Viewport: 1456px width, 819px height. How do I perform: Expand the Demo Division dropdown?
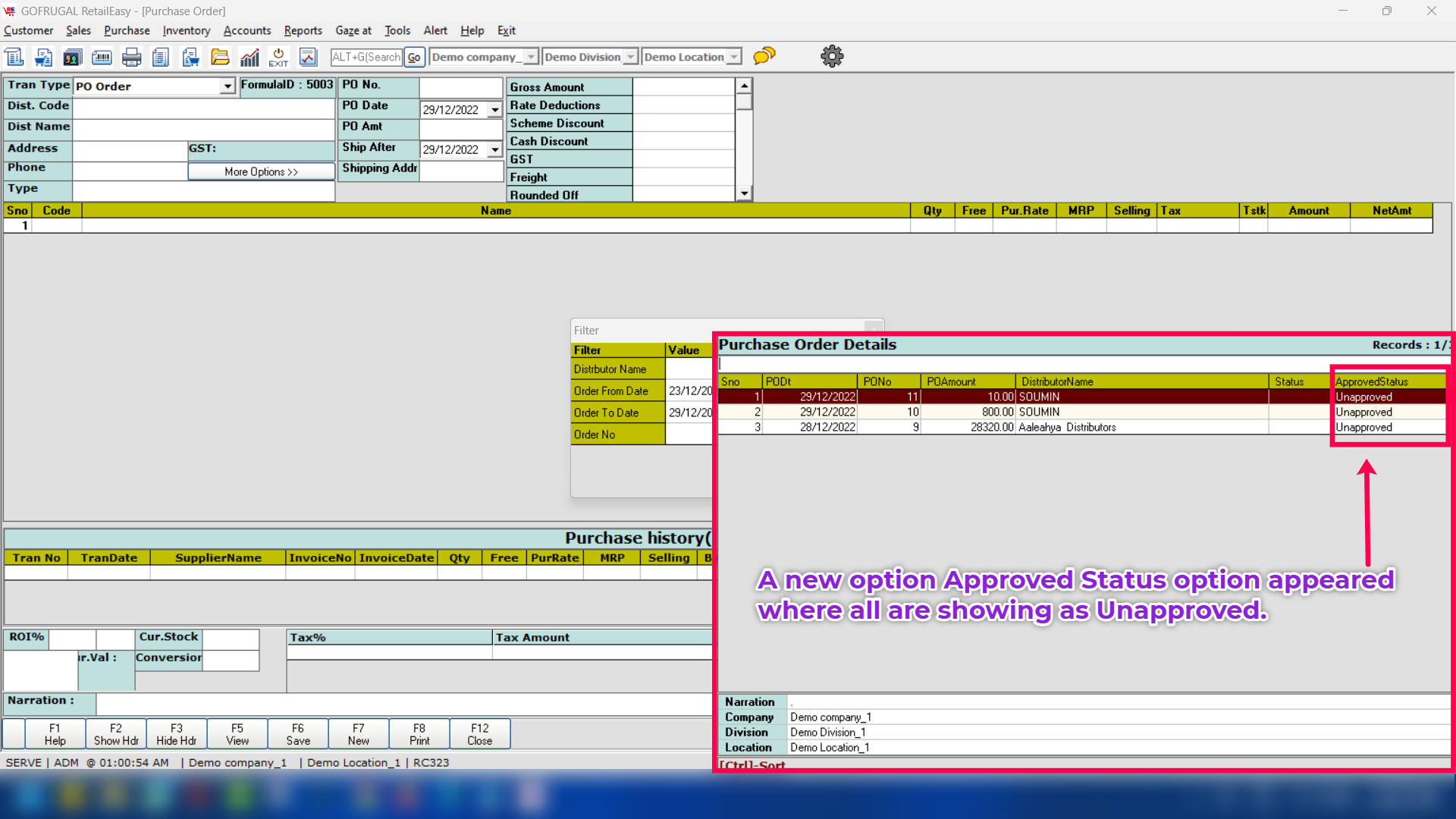(x=630, y=57)
